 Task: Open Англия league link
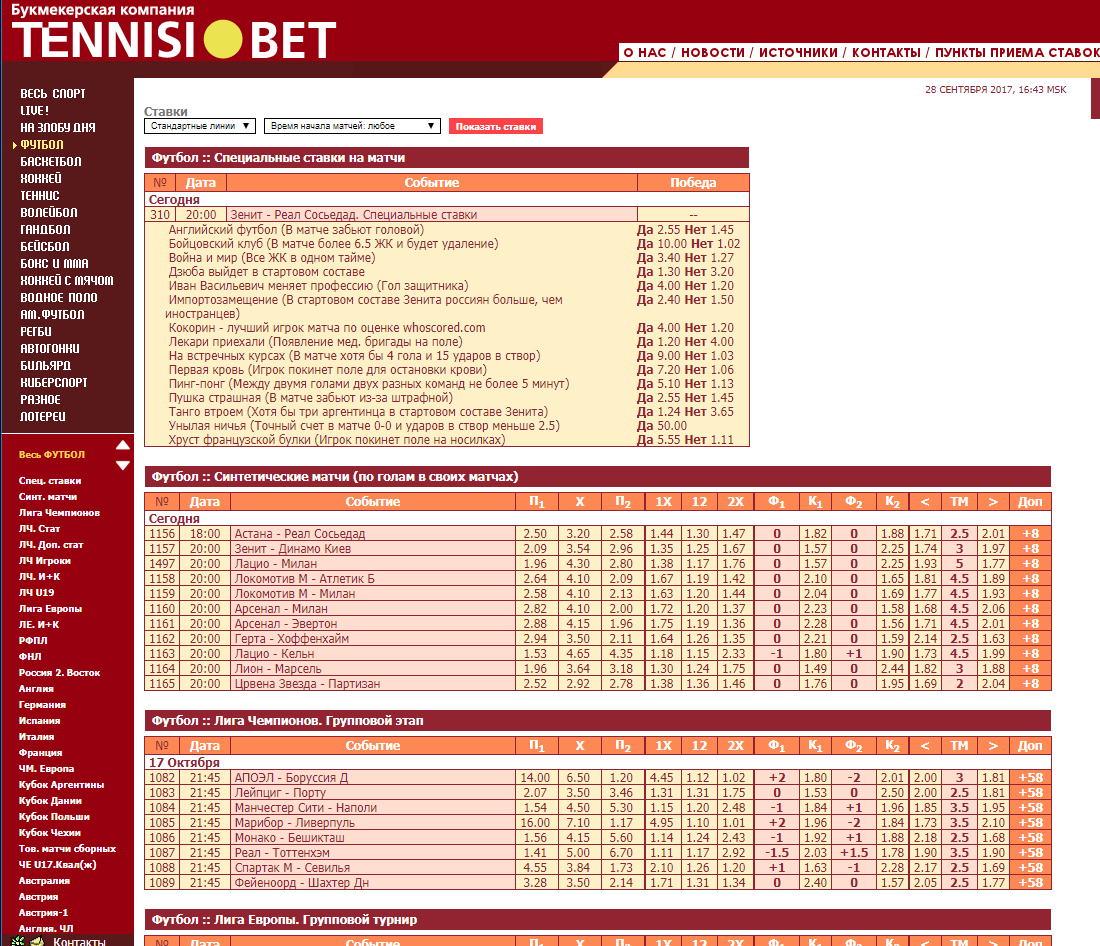point(36,689)
